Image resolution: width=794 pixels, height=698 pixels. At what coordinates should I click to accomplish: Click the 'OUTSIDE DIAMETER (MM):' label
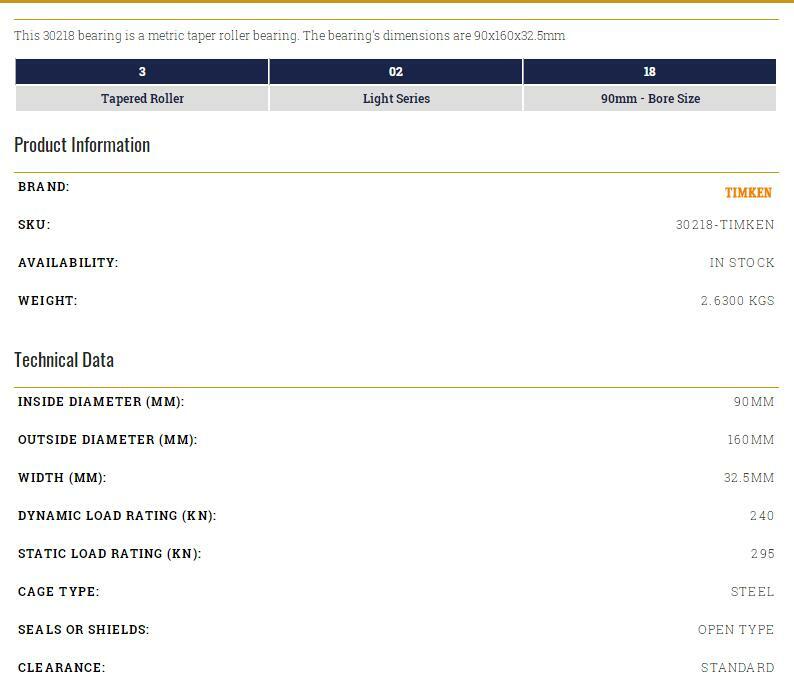coord(108,440)
